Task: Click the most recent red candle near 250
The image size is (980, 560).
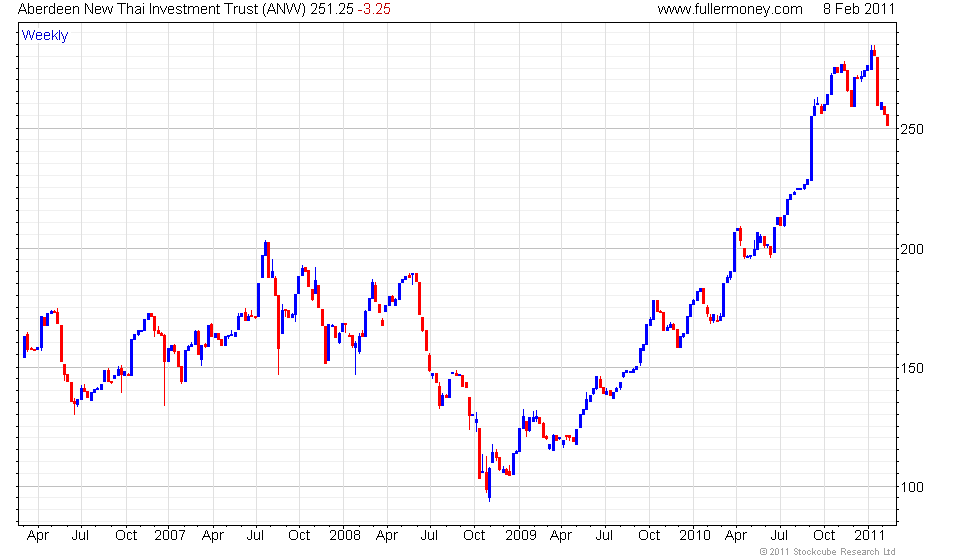Action: pyautogui.click(x=888, y=119)
